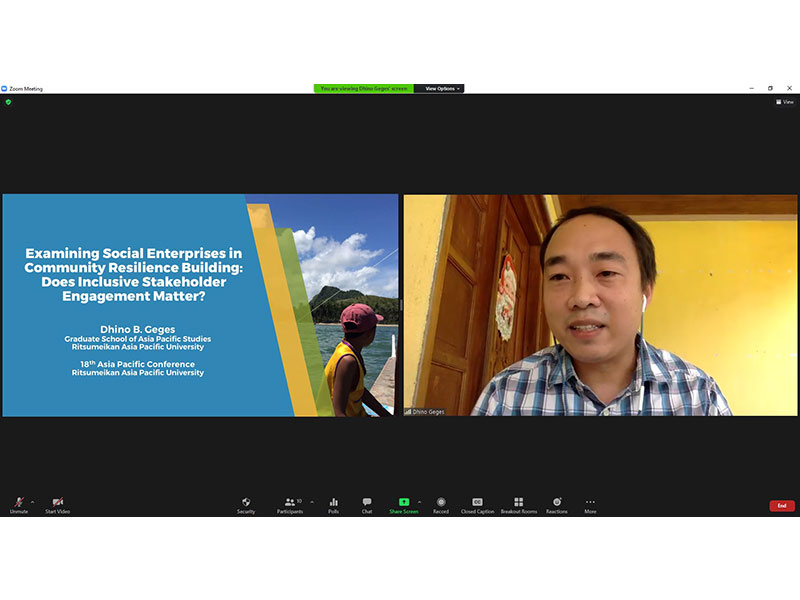Open the Chat panel

point(367,504)
